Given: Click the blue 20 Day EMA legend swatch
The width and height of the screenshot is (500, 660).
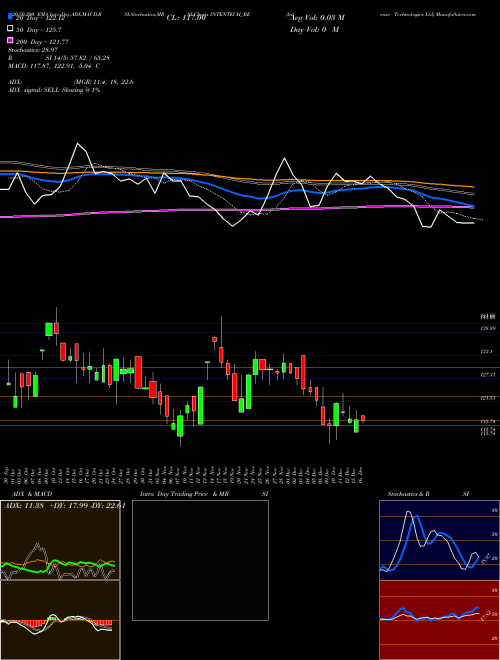Looking at the screenshot, I should tap(10, 17).
